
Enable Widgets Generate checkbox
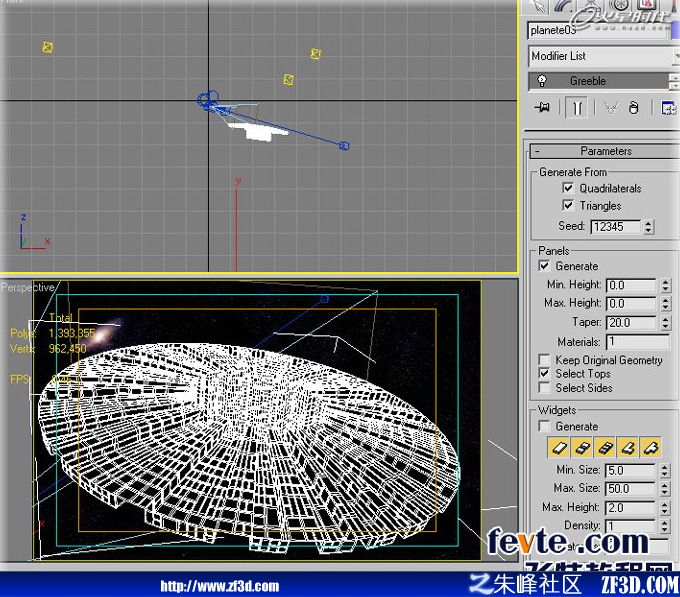point(544,426)
